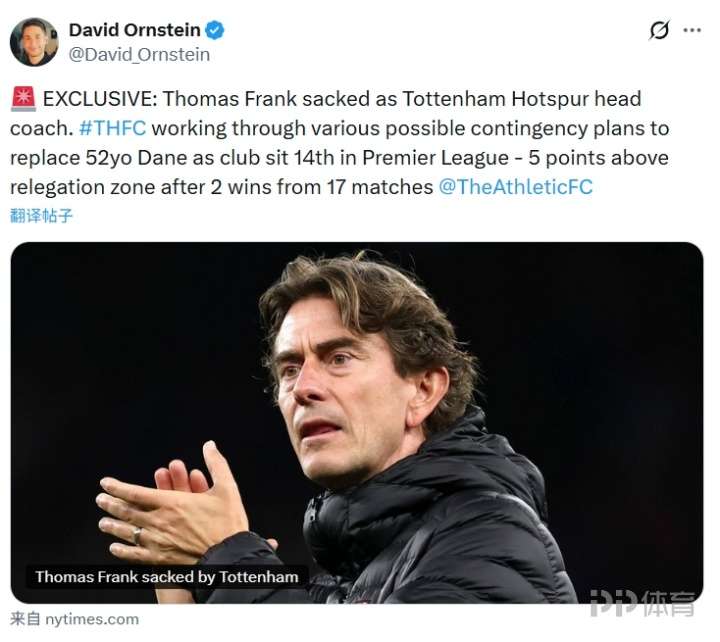This screenshot has height=642, width=720.
Task: Open the #THFC hashtag
Action: [112, 128]
